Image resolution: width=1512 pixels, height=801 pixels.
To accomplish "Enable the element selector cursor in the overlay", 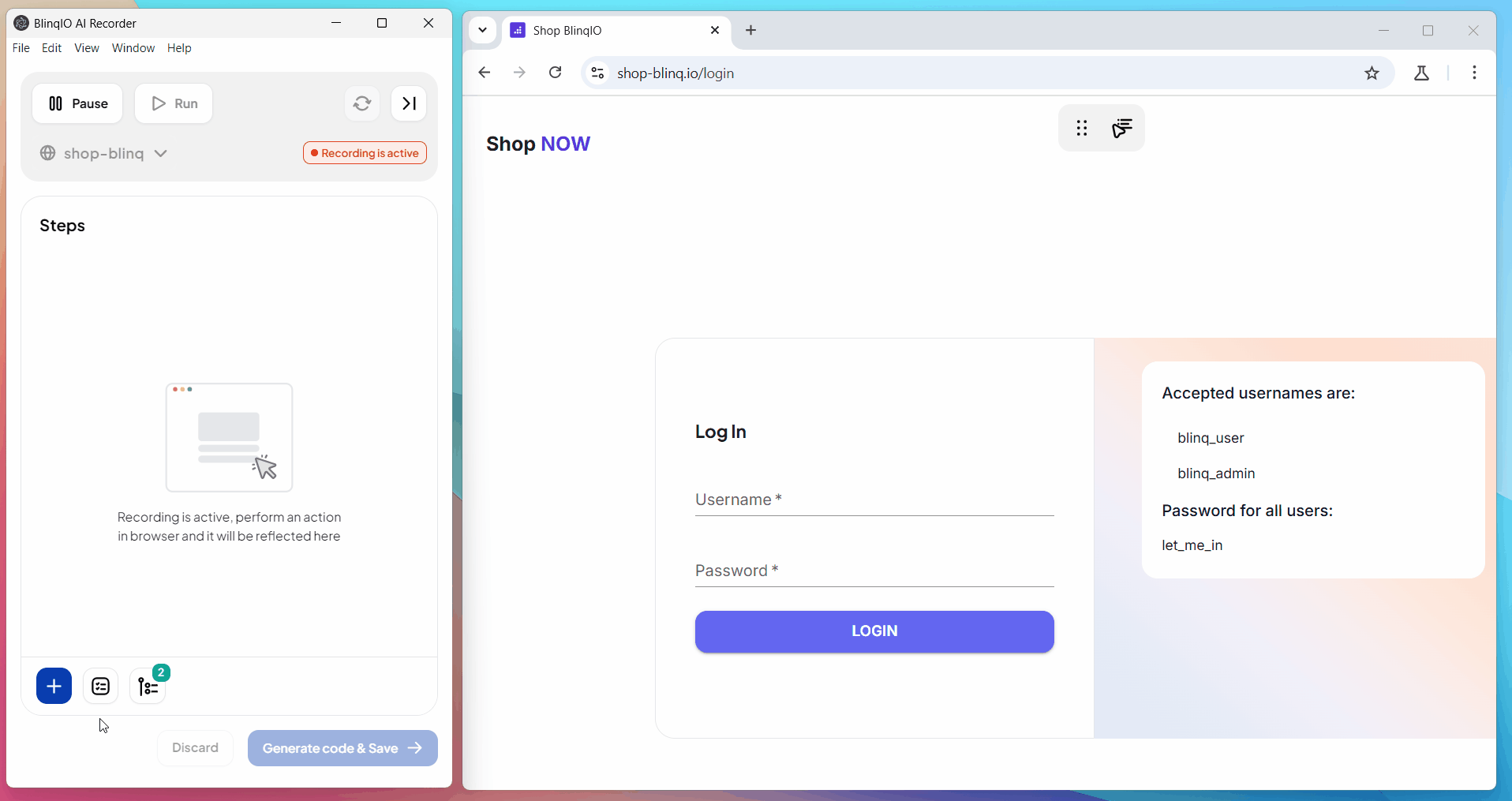I will (x=1122, y=129).
